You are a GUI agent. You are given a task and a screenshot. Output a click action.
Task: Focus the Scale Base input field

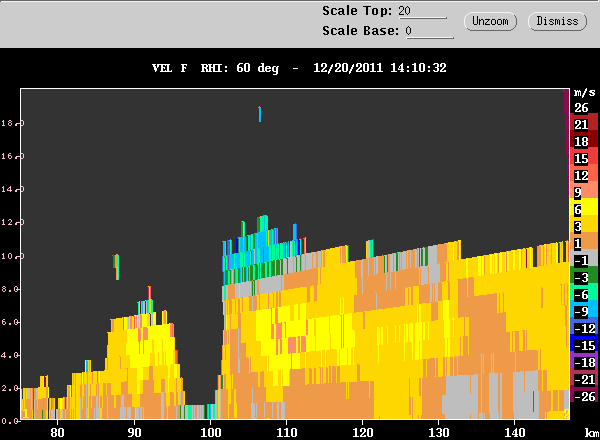click(429, 31)
